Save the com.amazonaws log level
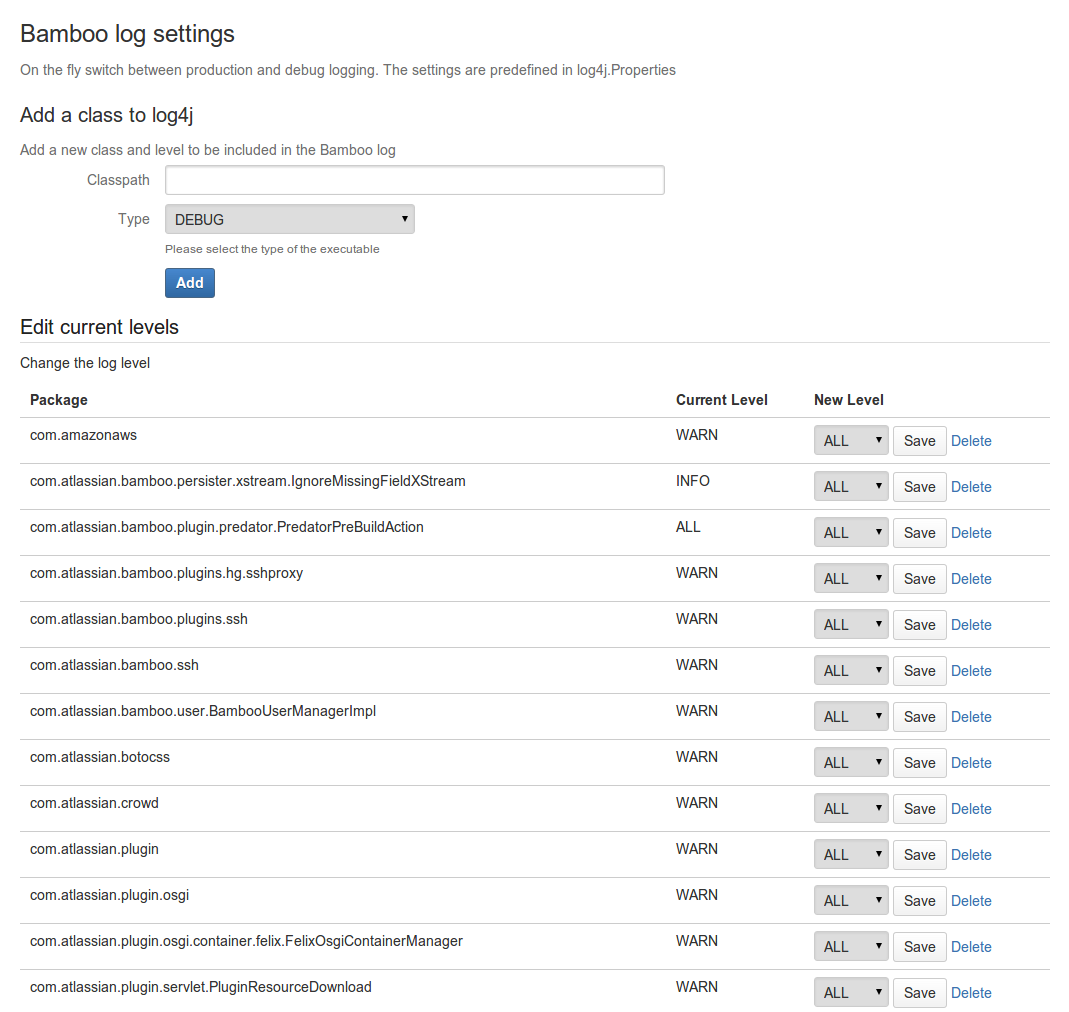 920,441
